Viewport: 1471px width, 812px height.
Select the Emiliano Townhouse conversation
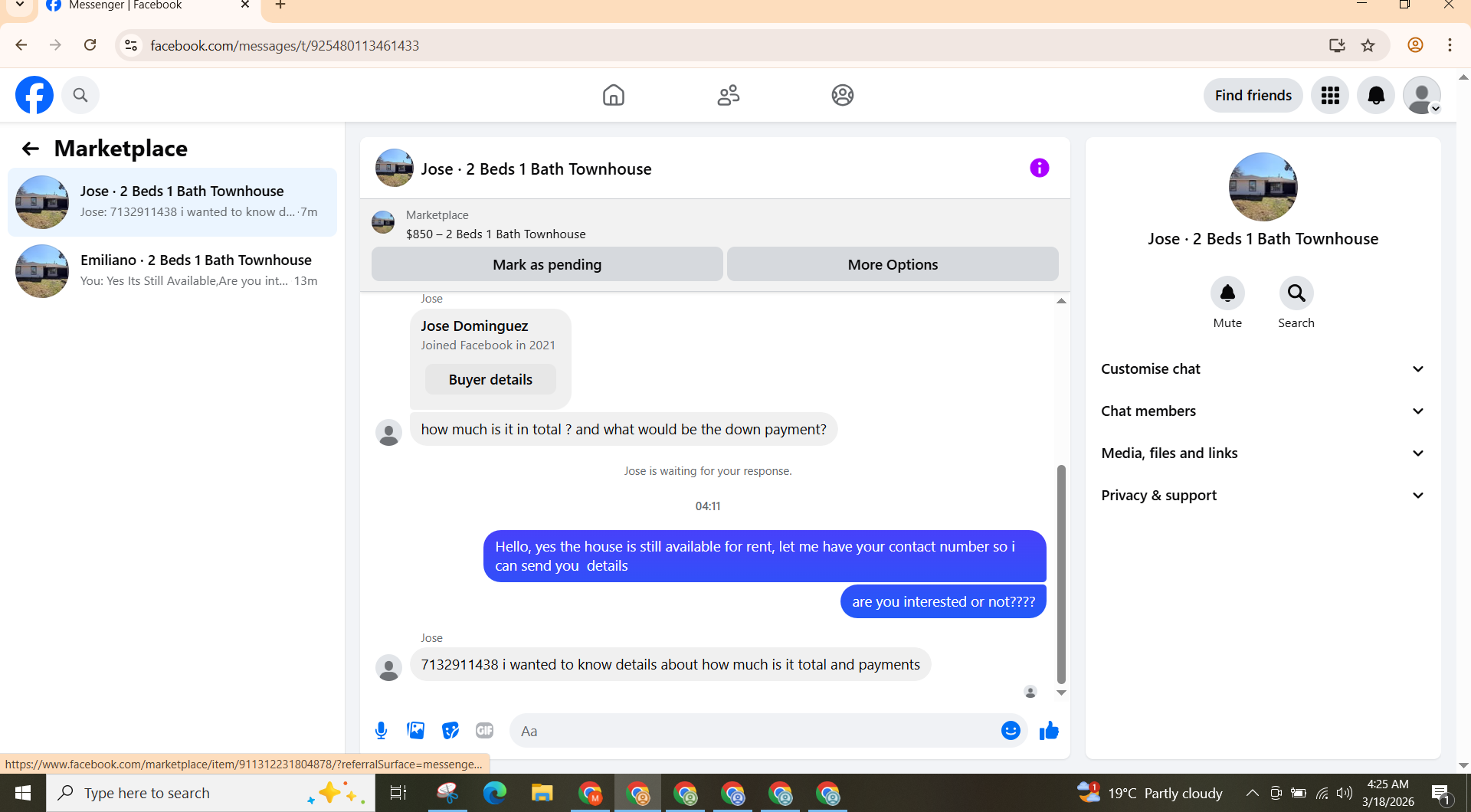172,271
